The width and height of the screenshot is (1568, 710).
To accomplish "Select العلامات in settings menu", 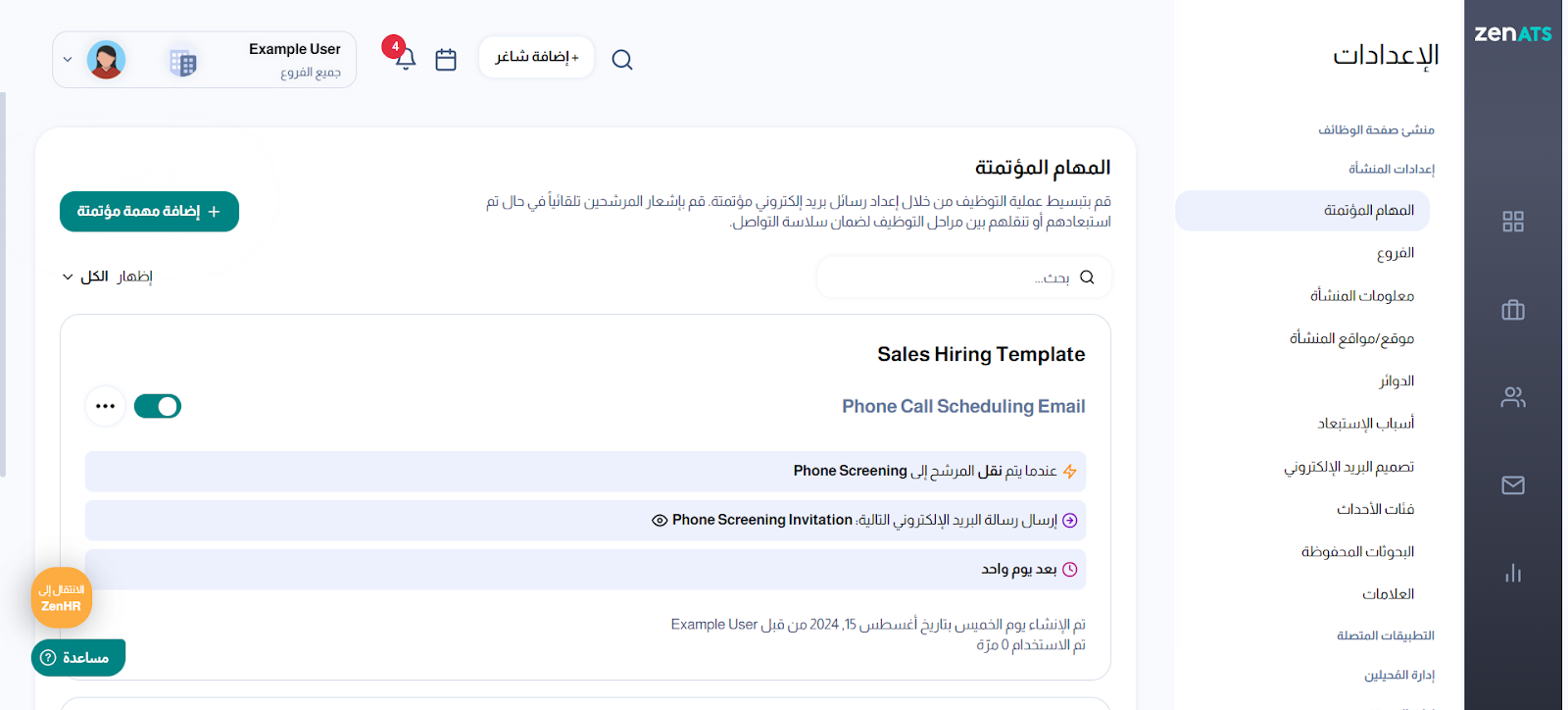I will tap(1389, 594).
